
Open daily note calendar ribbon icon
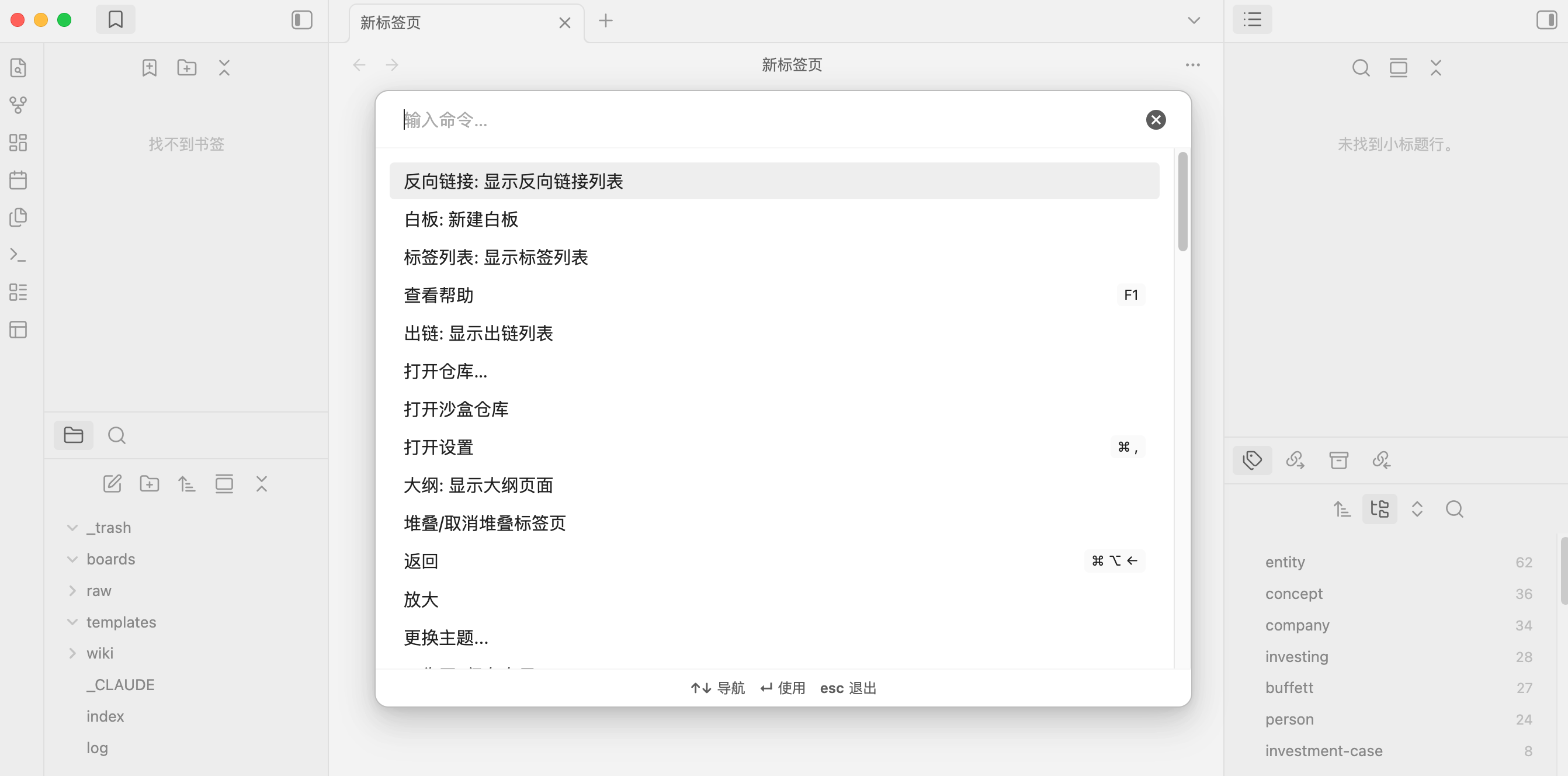[18, 180]
